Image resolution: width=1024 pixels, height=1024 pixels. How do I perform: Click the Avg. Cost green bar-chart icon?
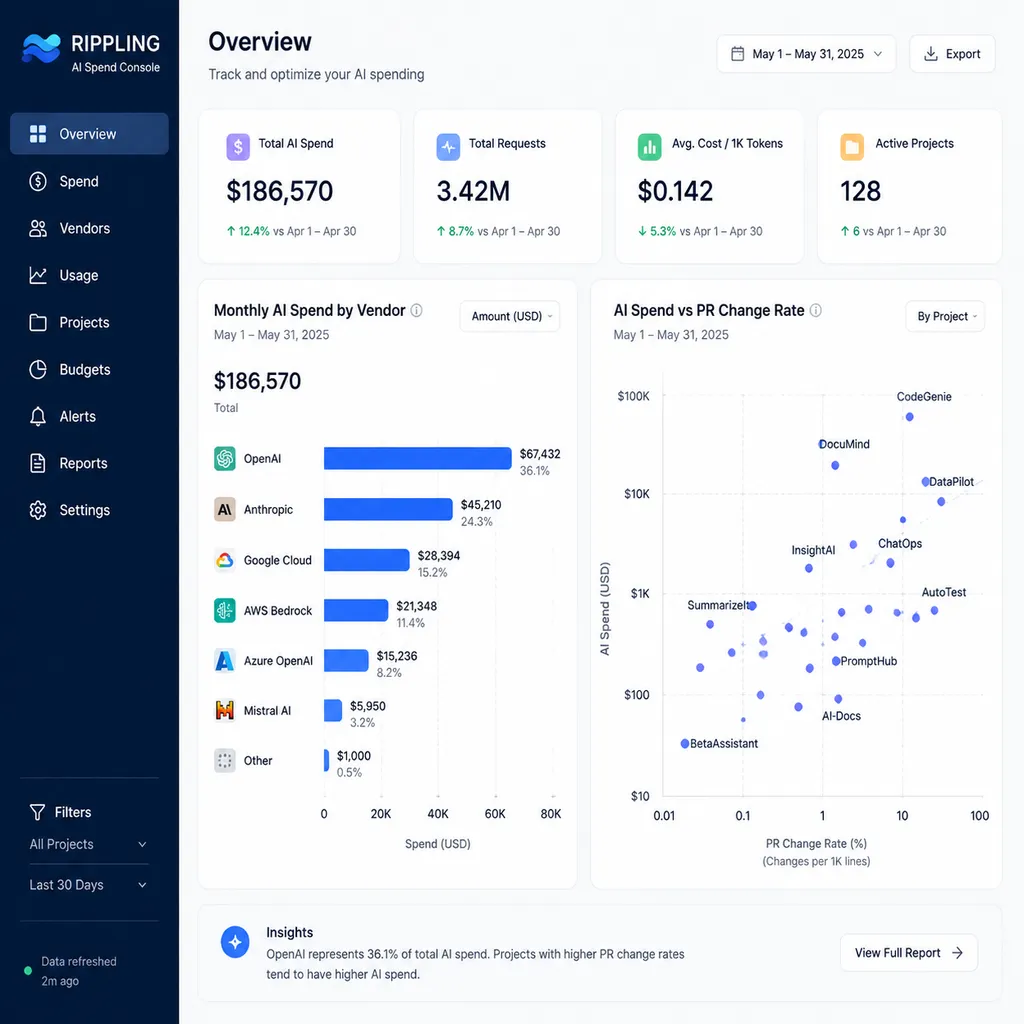click(x=649, y=147)
